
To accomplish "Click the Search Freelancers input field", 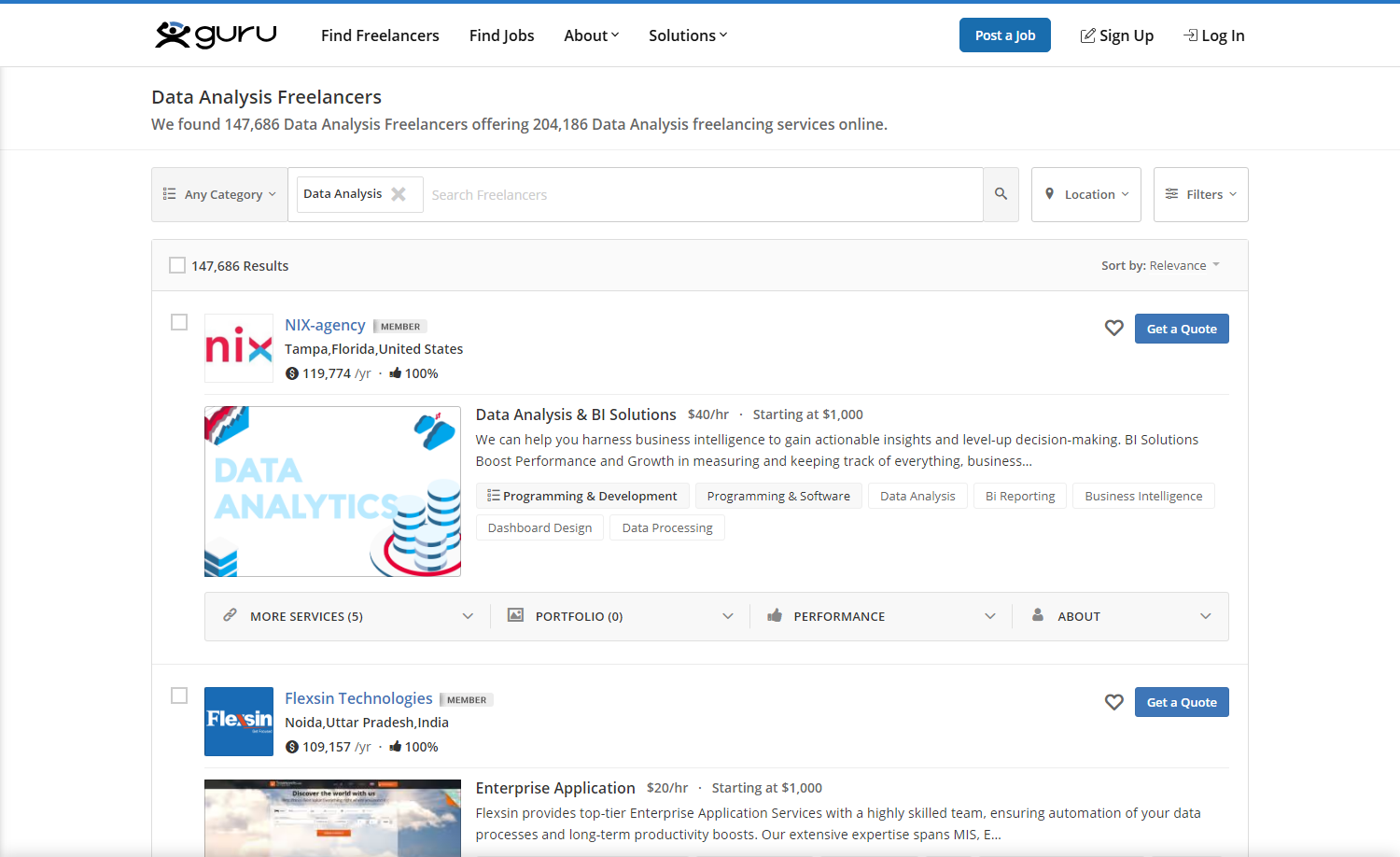I will (x=703, y=194).
